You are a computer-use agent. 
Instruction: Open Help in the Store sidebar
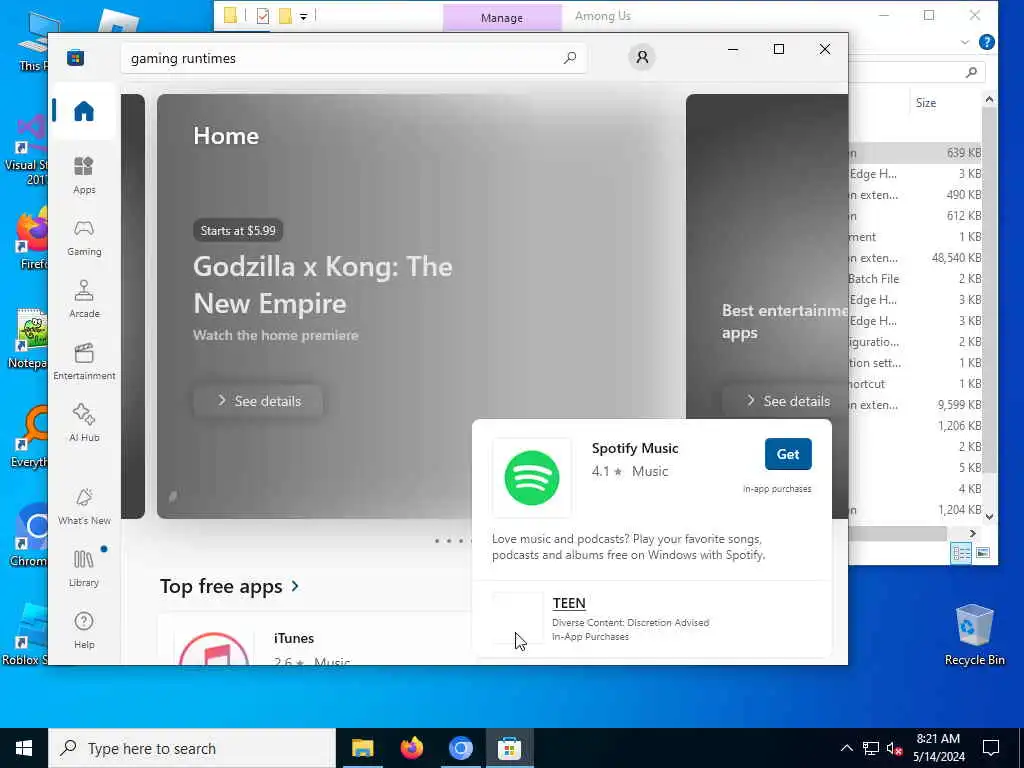(84, 631)
